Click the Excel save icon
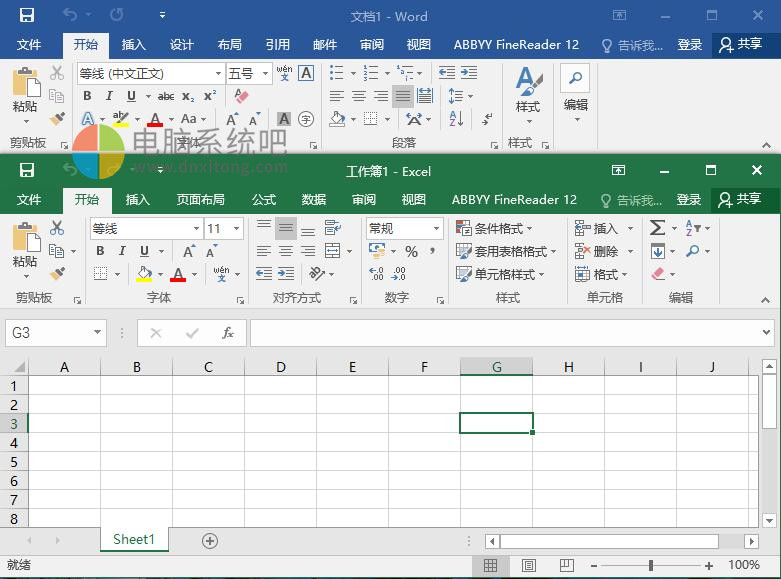This screenshot has height=579, width=781. point(26,170)
